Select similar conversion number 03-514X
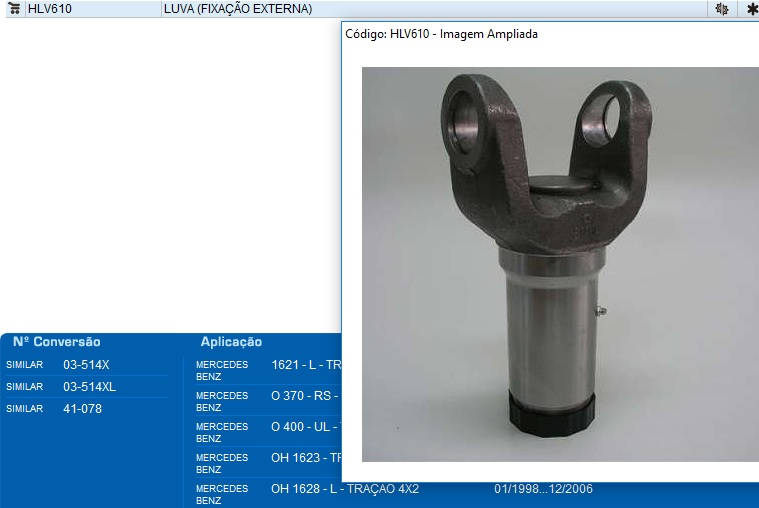Viewport: 759px width, 508px height. tap(86, 365)
